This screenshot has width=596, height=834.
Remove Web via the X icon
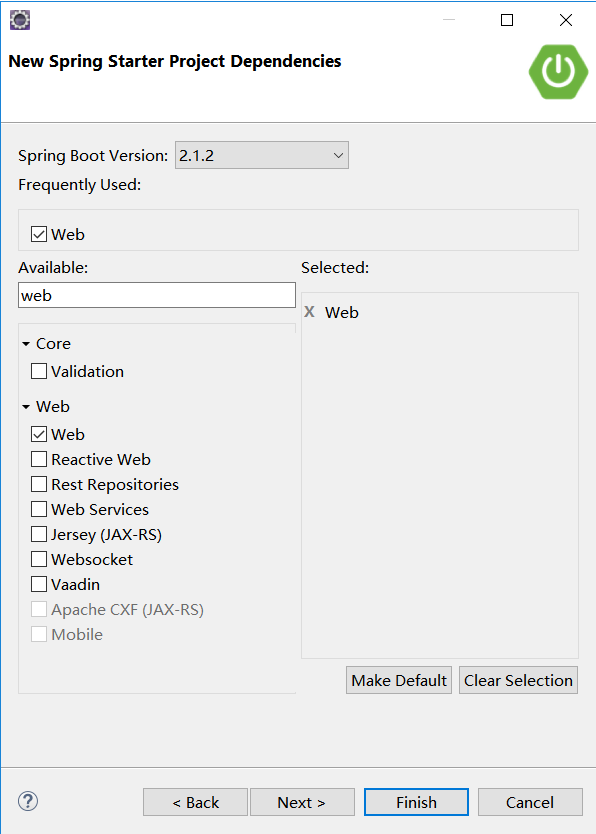310,312
